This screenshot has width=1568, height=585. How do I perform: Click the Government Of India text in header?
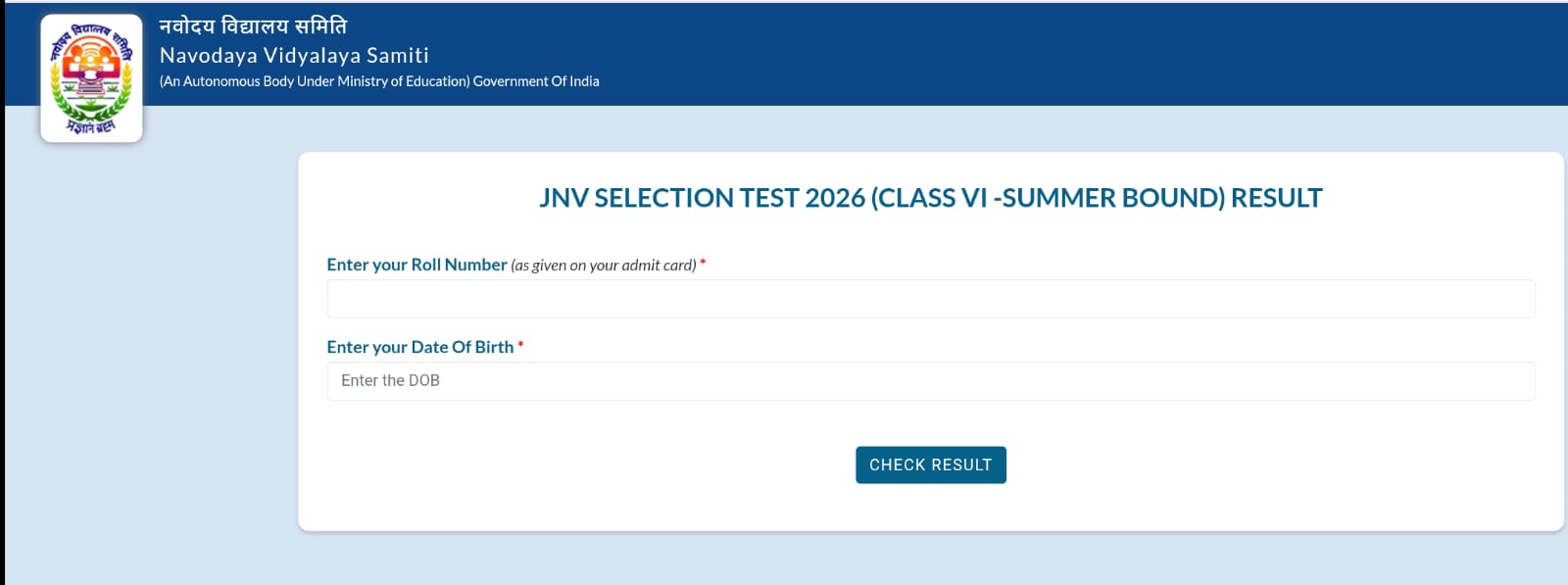pos(536,81)
